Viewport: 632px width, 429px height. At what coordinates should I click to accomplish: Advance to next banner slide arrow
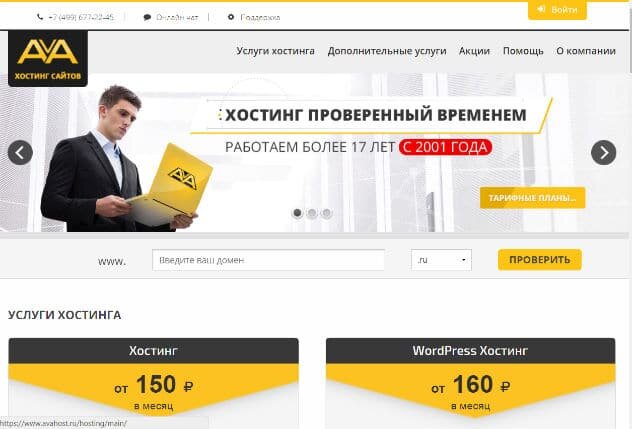coord(603,152)
